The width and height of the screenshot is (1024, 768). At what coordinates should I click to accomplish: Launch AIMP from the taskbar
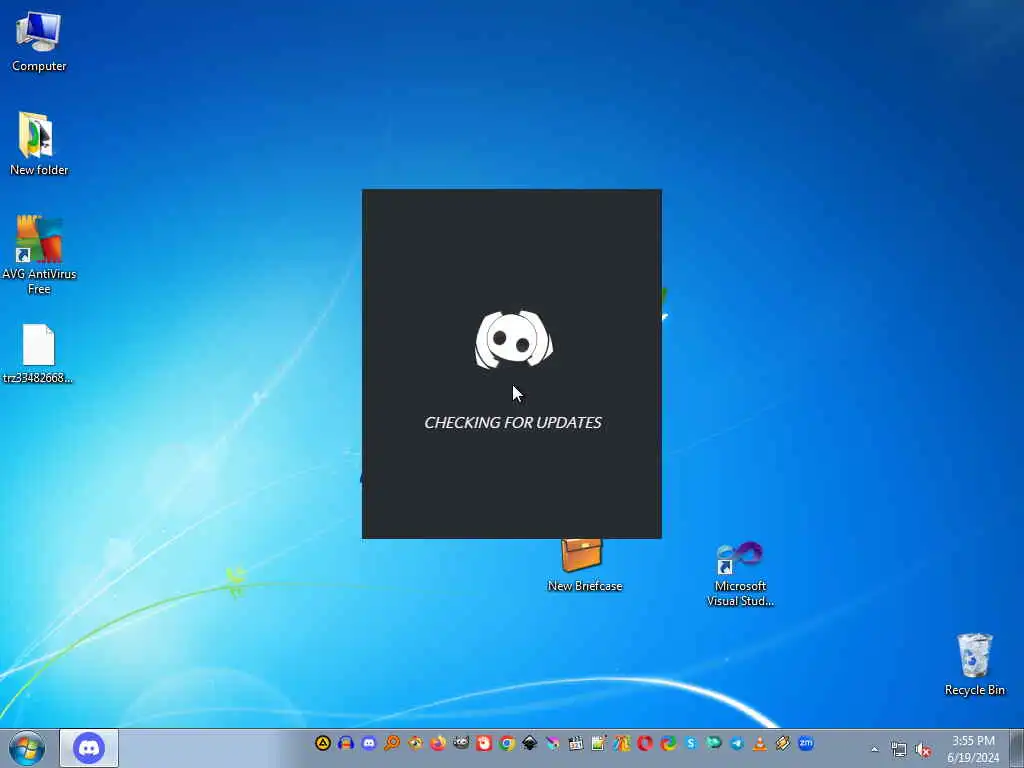pos(323,743)
